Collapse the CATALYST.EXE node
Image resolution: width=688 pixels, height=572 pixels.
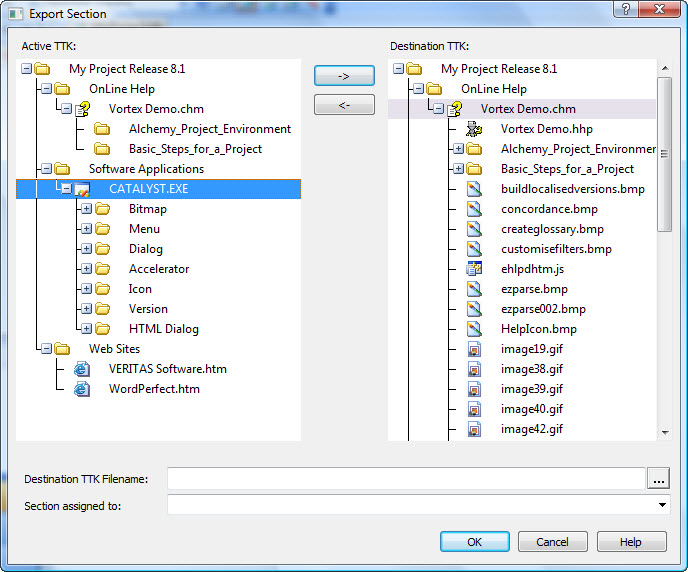click(66, 189)
